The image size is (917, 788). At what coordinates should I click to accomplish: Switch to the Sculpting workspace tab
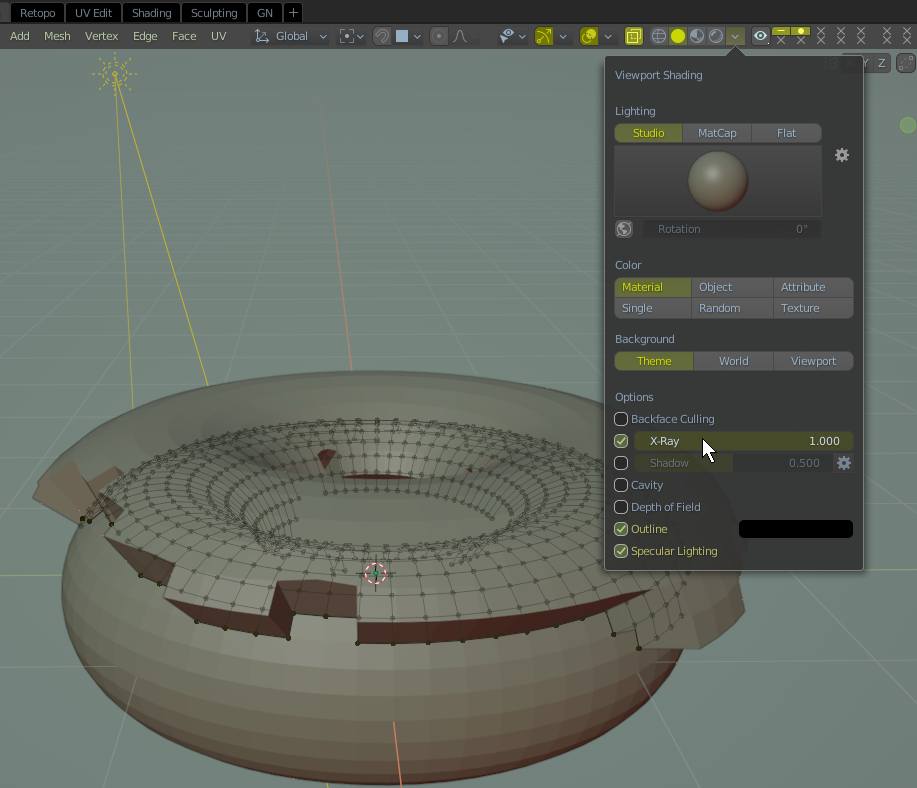(x=214, y=13)
